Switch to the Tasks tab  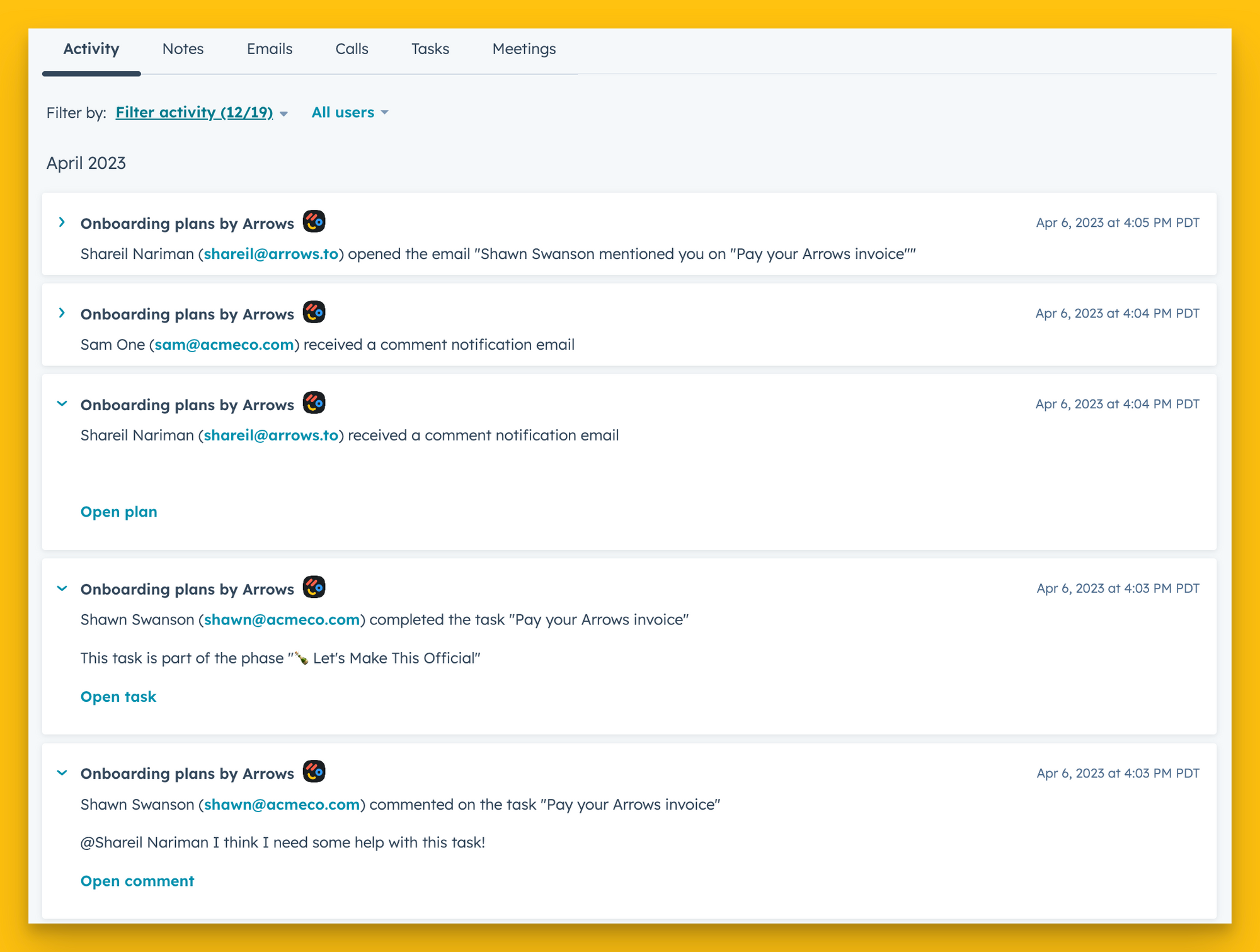(x=430, y=49)
